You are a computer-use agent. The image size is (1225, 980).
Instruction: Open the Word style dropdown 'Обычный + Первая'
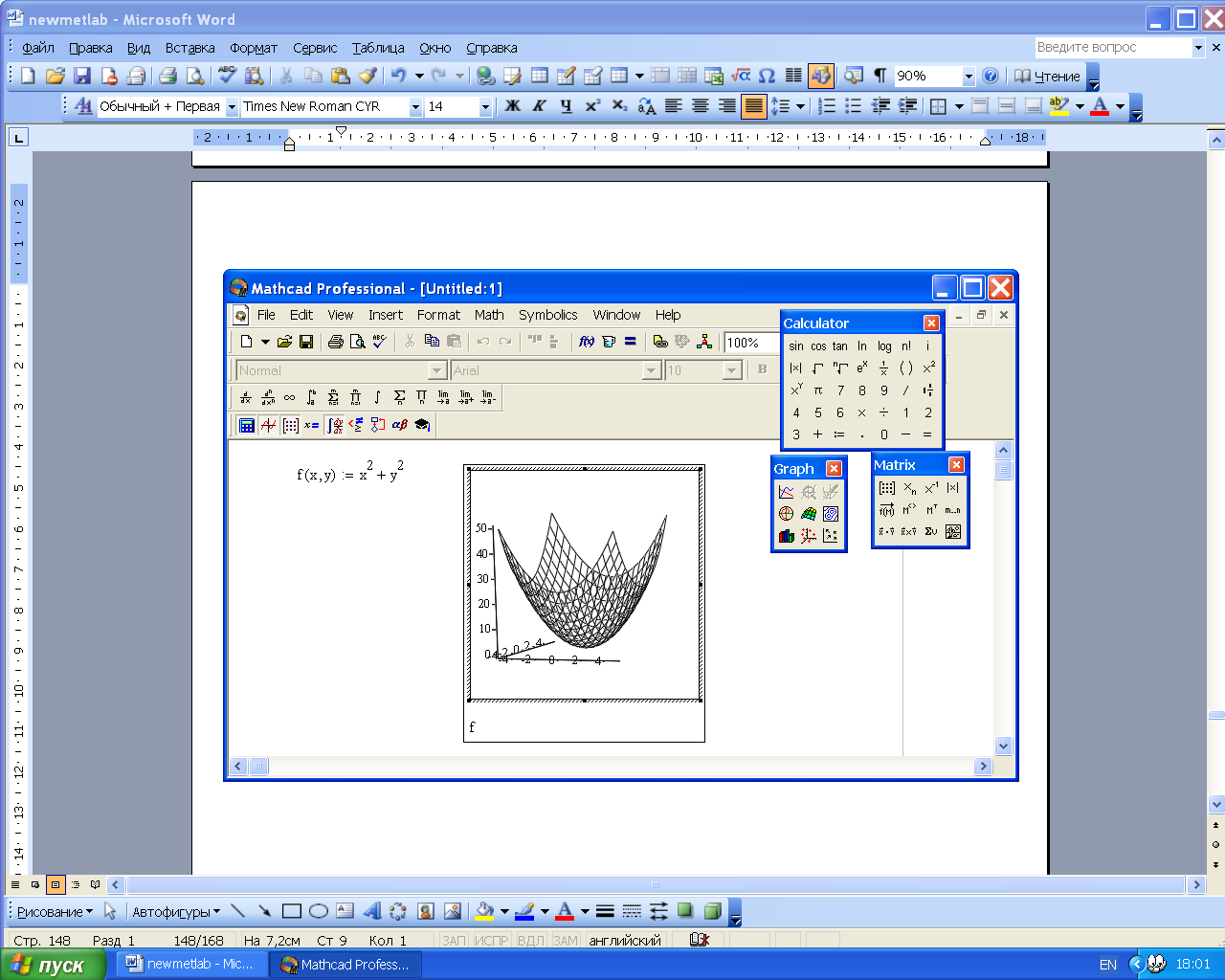232,107
